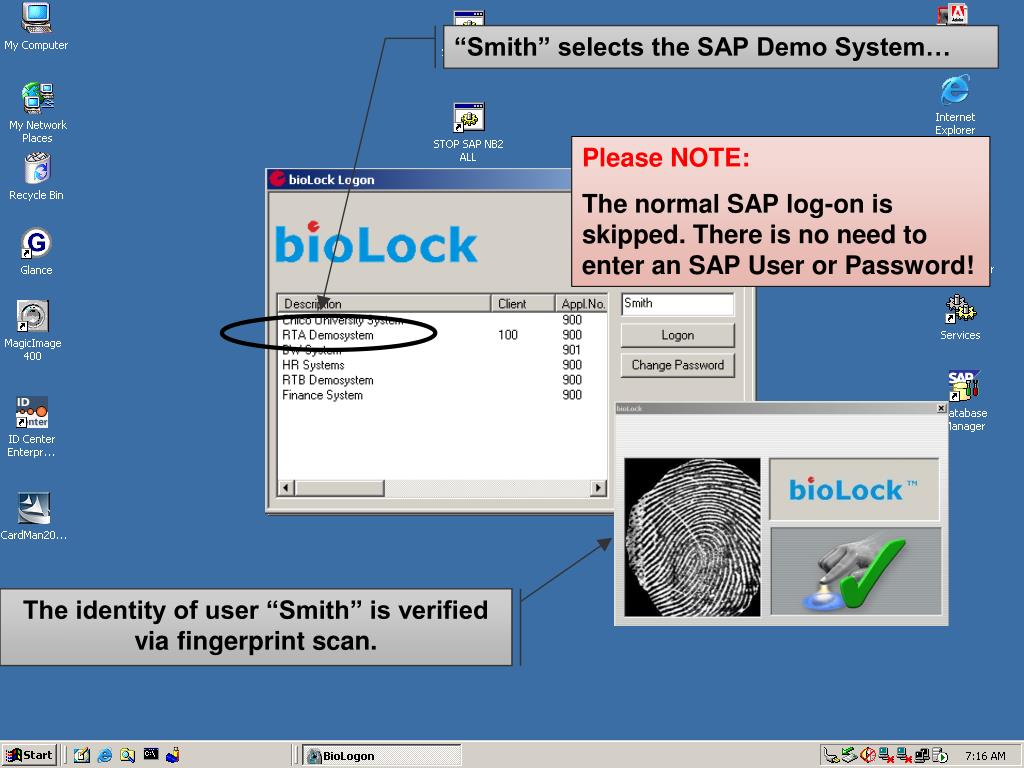Click the magnifier folder quick launch icon
The image size is (1024, 768).
[x=127, y=755]
